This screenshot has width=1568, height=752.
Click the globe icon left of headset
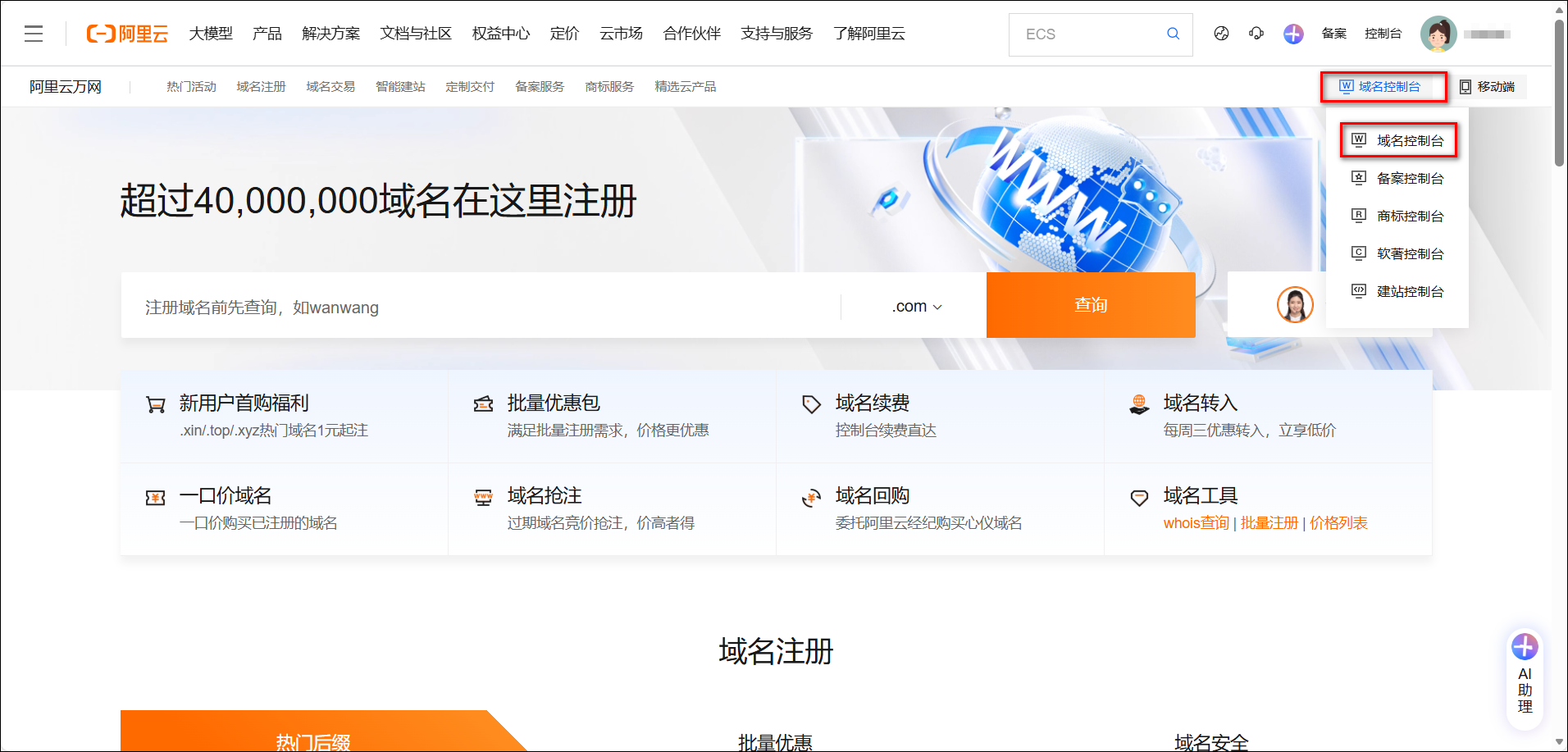(1221, 34)
